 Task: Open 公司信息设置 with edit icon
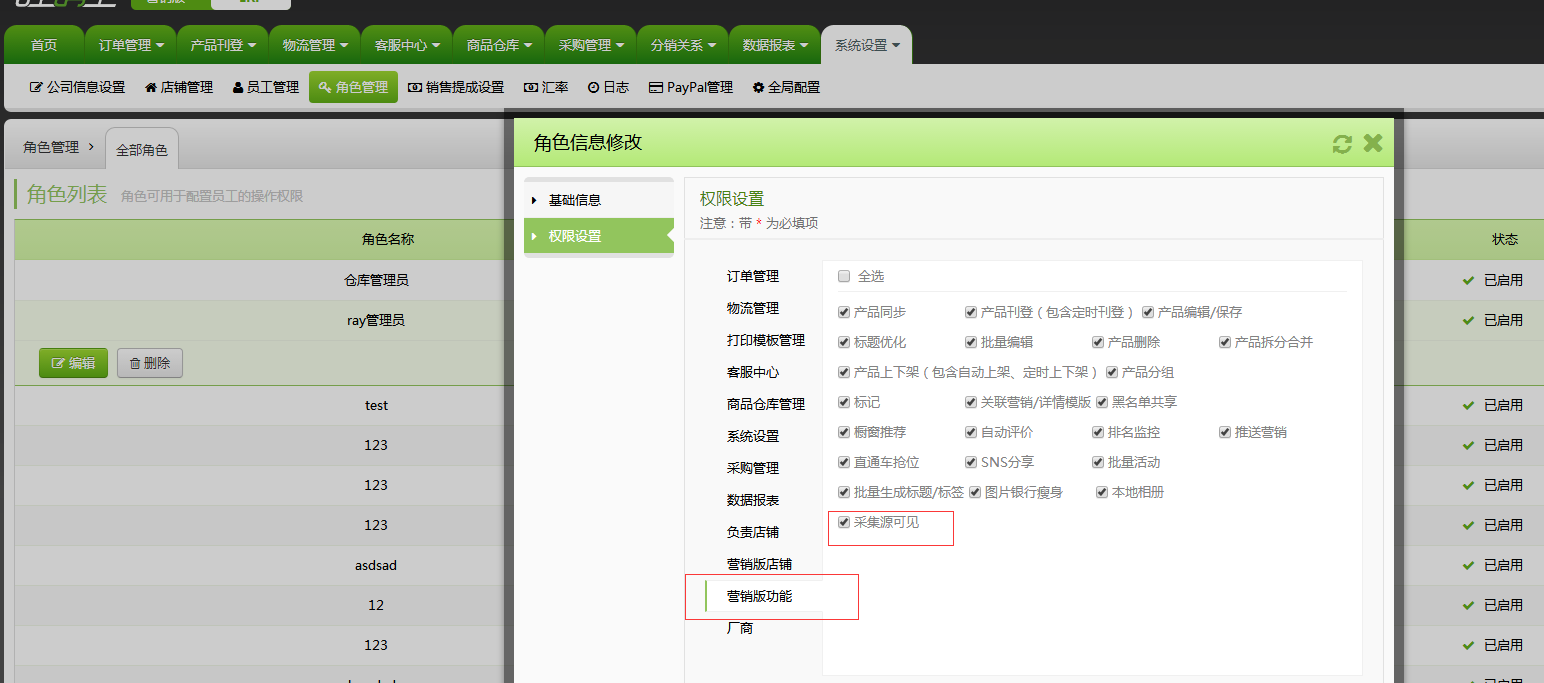click(x=77, y=87)
